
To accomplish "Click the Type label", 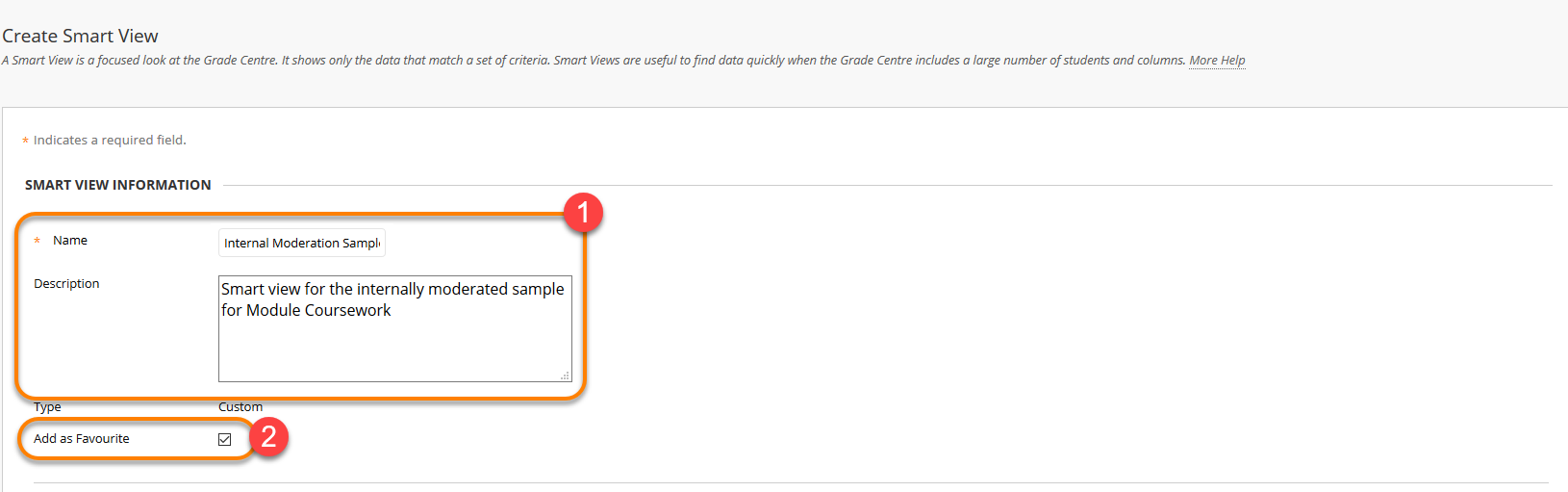I will pos(47,406).
